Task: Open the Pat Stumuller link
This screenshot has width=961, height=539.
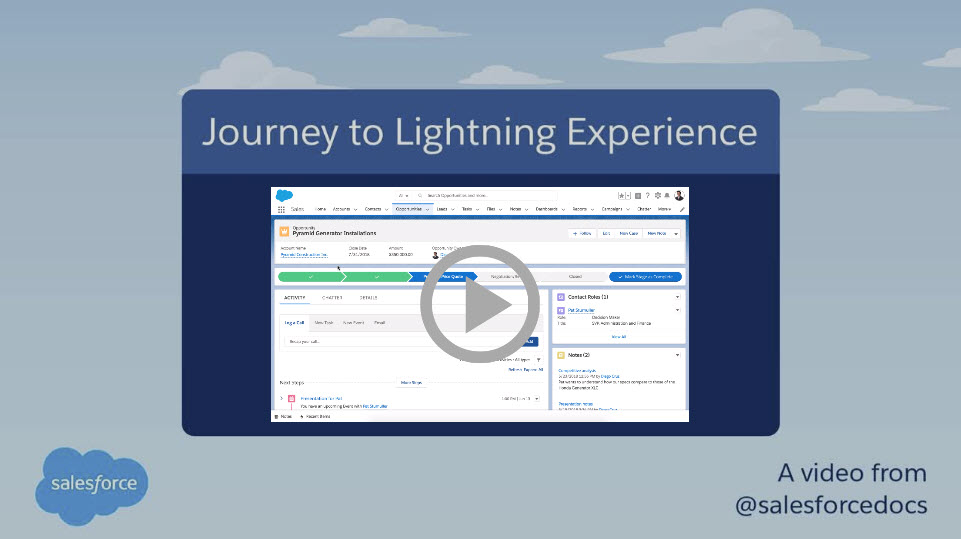Action: [x=581, y=310]
